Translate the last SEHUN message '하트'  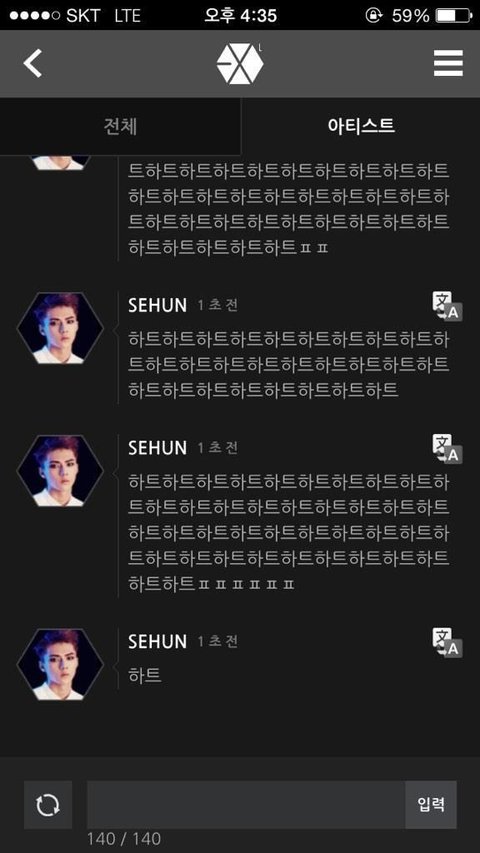click(x=447, y=642)
